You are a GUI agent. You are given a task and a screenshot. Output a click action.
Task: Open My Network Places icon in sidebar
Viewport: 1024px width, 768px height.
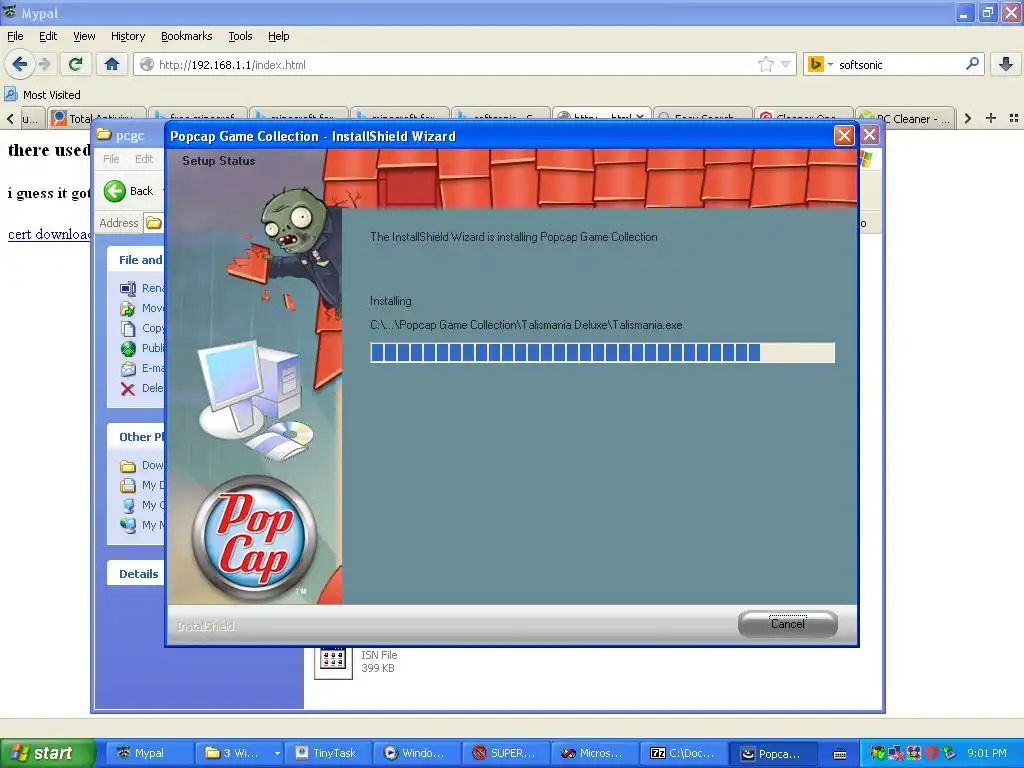pos(127,524)
